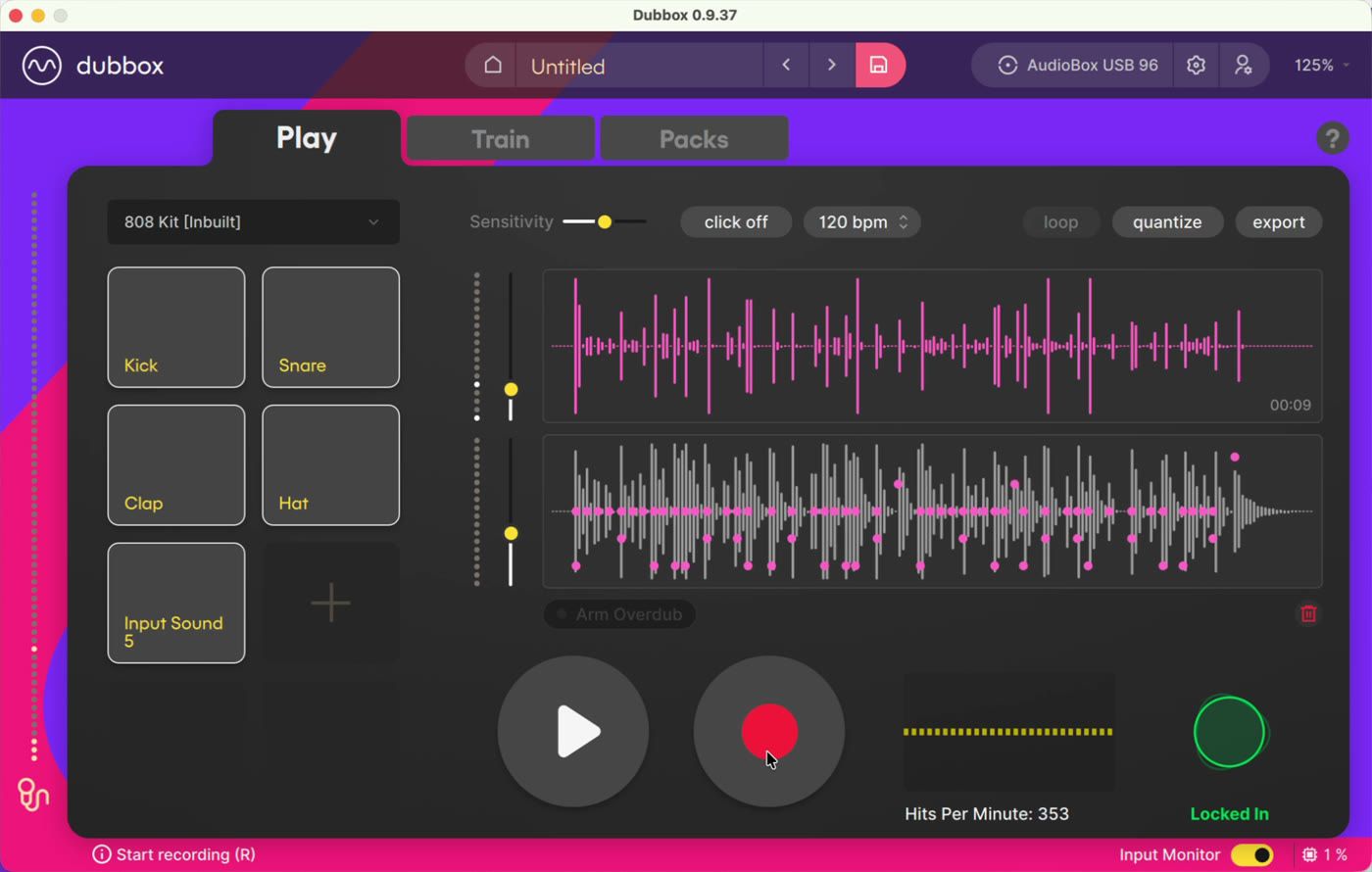
Task: Click the dubbox logo icon
Action: 42,66
